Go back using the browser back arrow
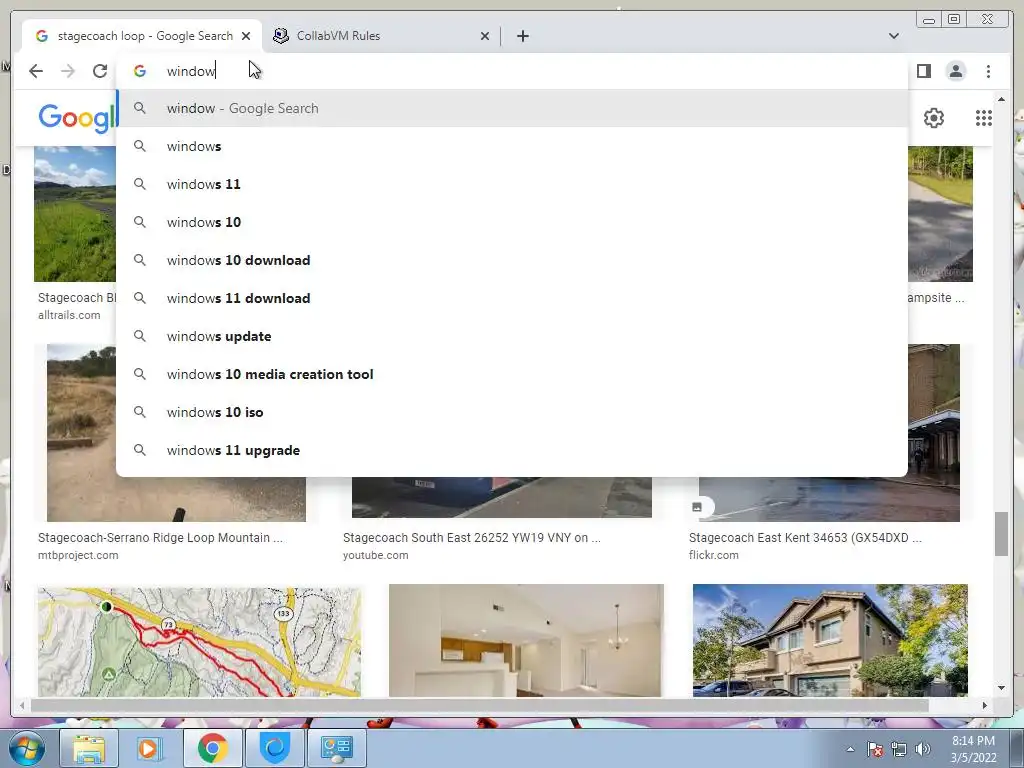 click(36, 71)
